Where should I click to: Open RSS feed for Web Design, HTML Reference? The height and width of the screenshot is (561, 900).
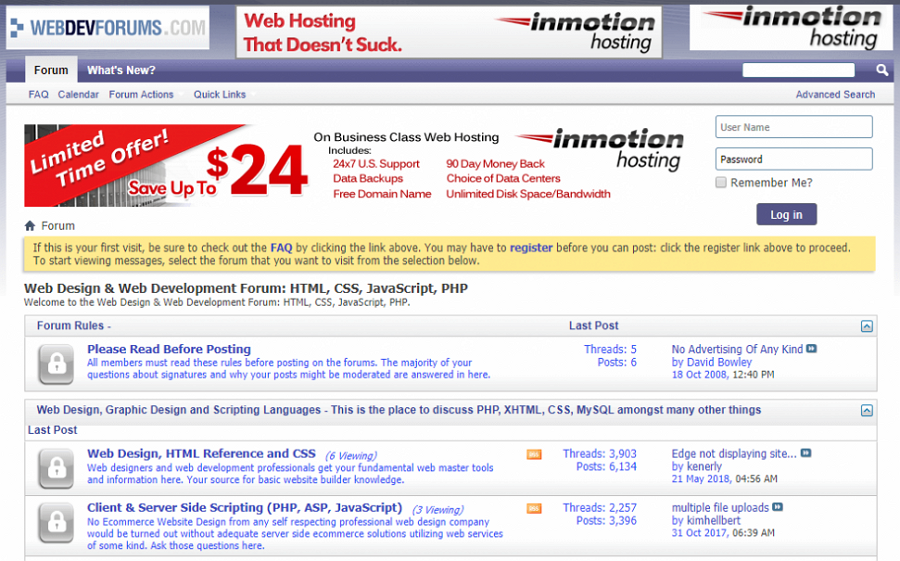tap(534, 455)
